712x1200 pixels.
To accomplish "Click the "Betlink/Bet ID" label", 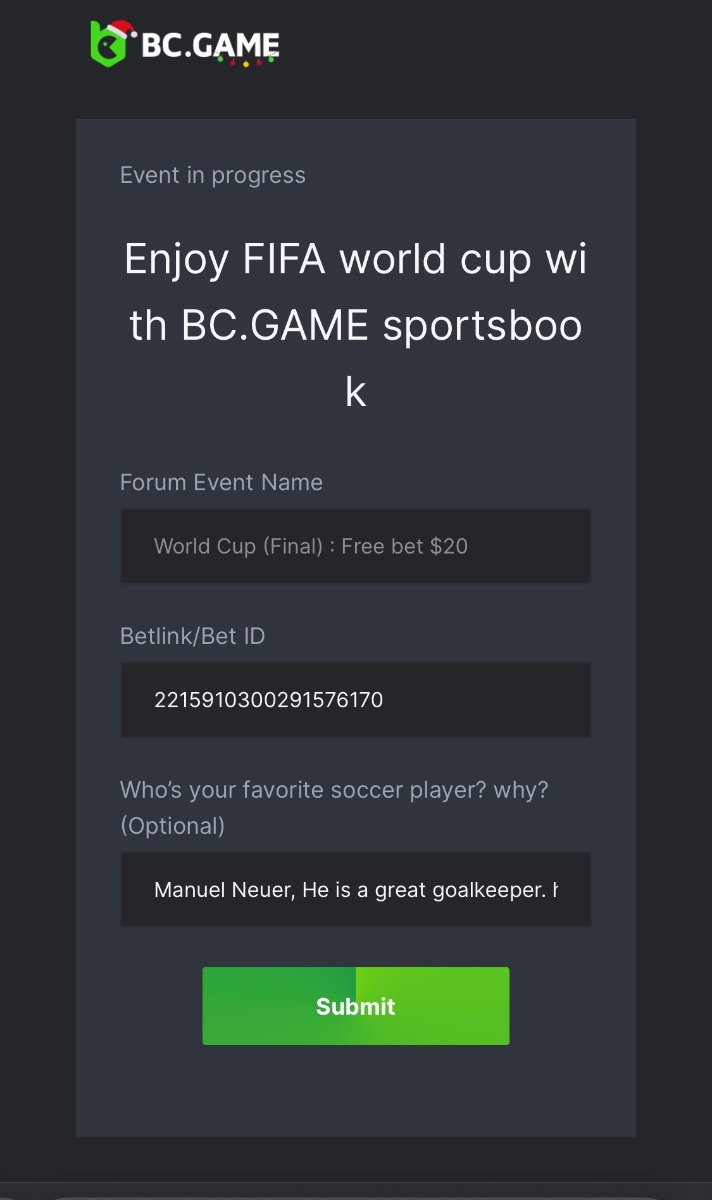I will click(192, 636).
